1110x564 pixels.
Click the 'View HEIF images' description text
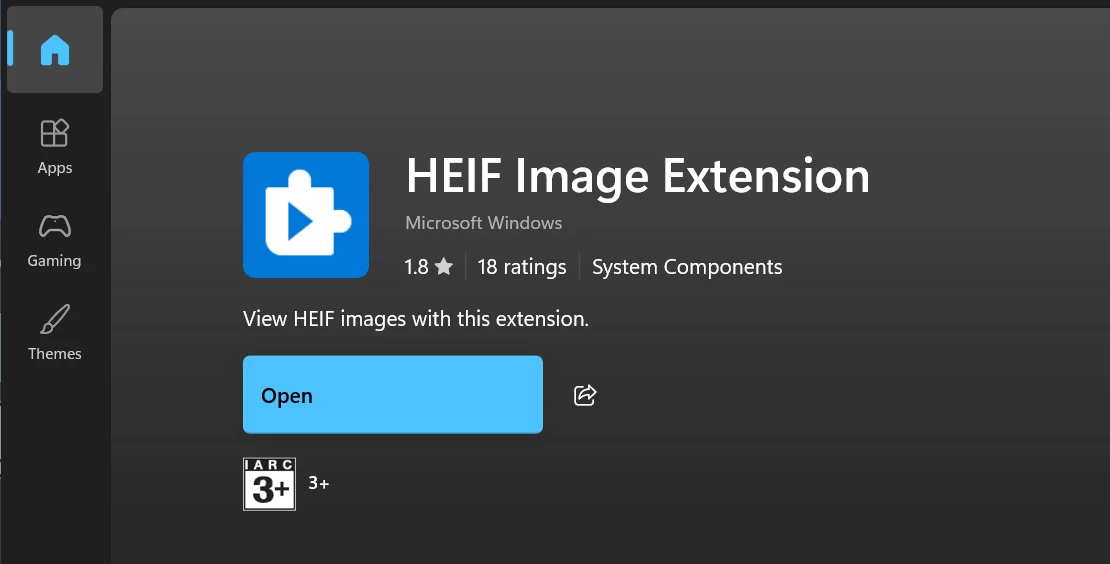tap(416, 318)
